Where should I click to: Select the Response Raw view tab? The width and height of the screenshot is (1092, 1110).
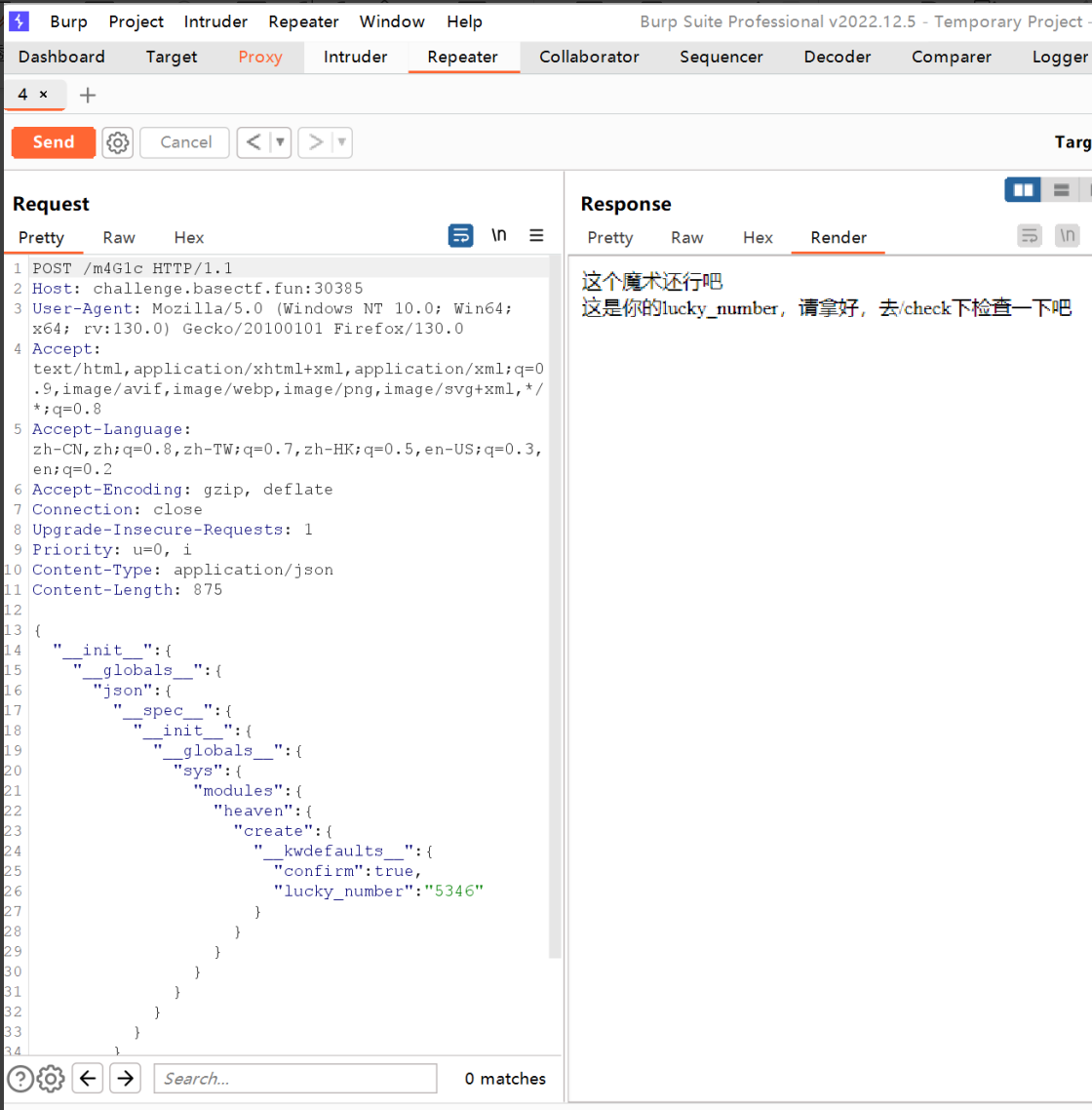pos(687,238)
